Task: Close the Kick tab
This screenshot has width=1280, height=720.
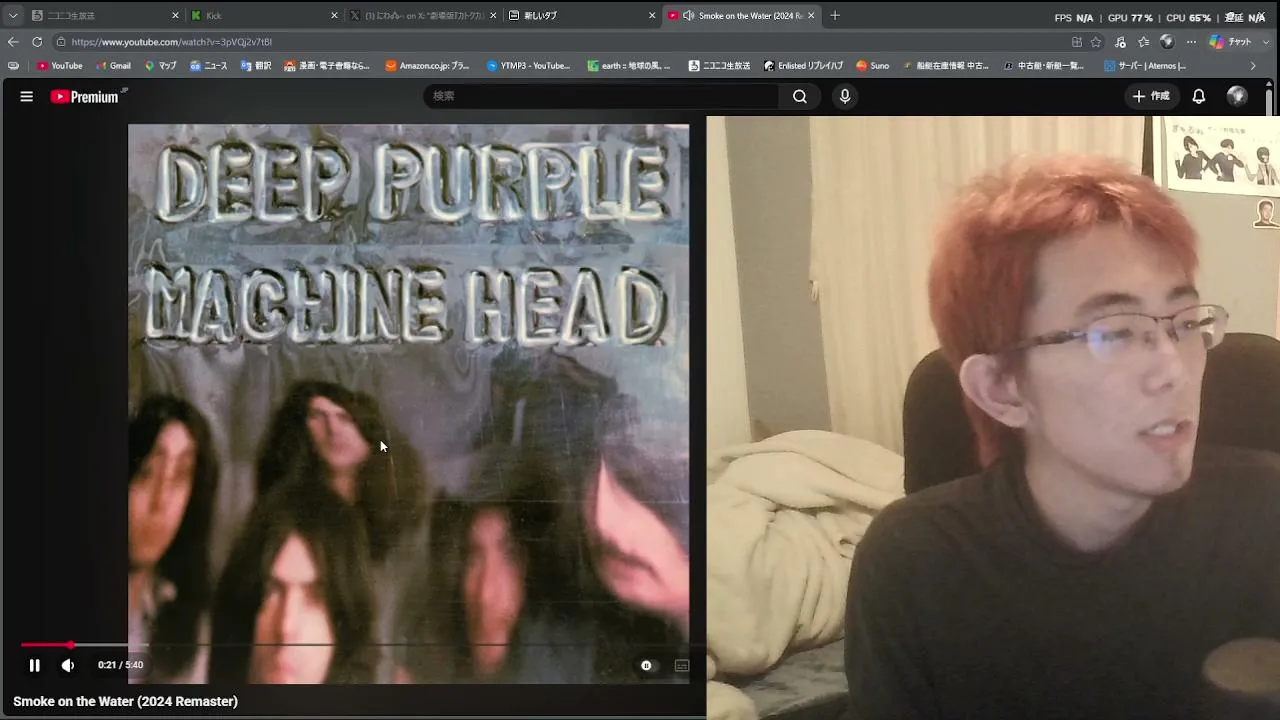Action: pos(334,16)
